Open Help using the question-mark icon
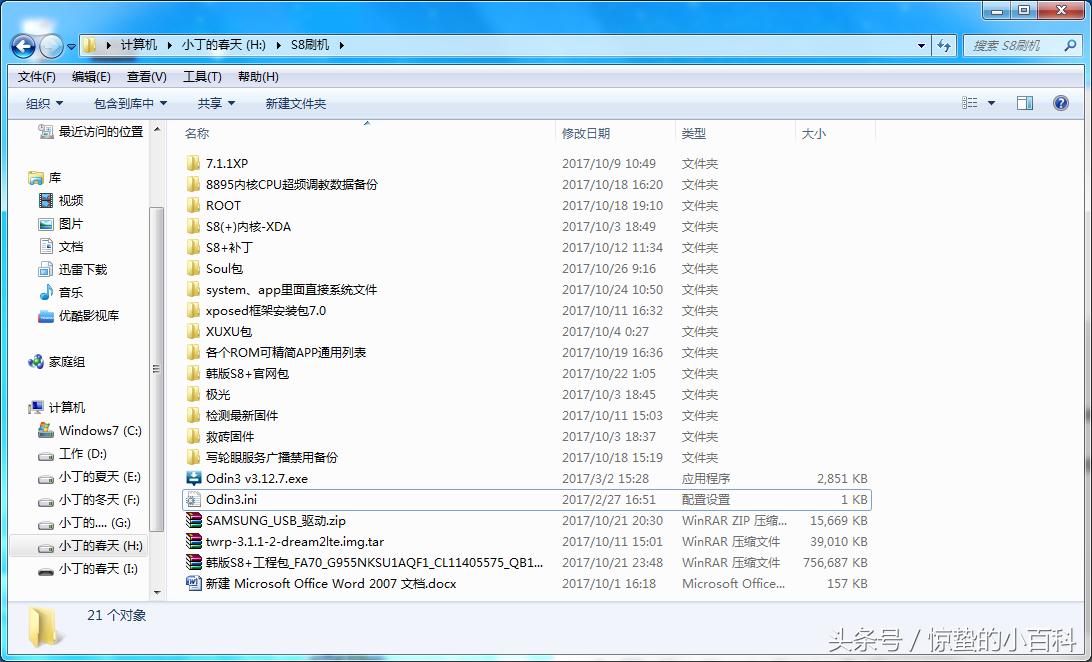This screenshot has height=662, width=1092. pyautogui.click(x=1061, y=103)
